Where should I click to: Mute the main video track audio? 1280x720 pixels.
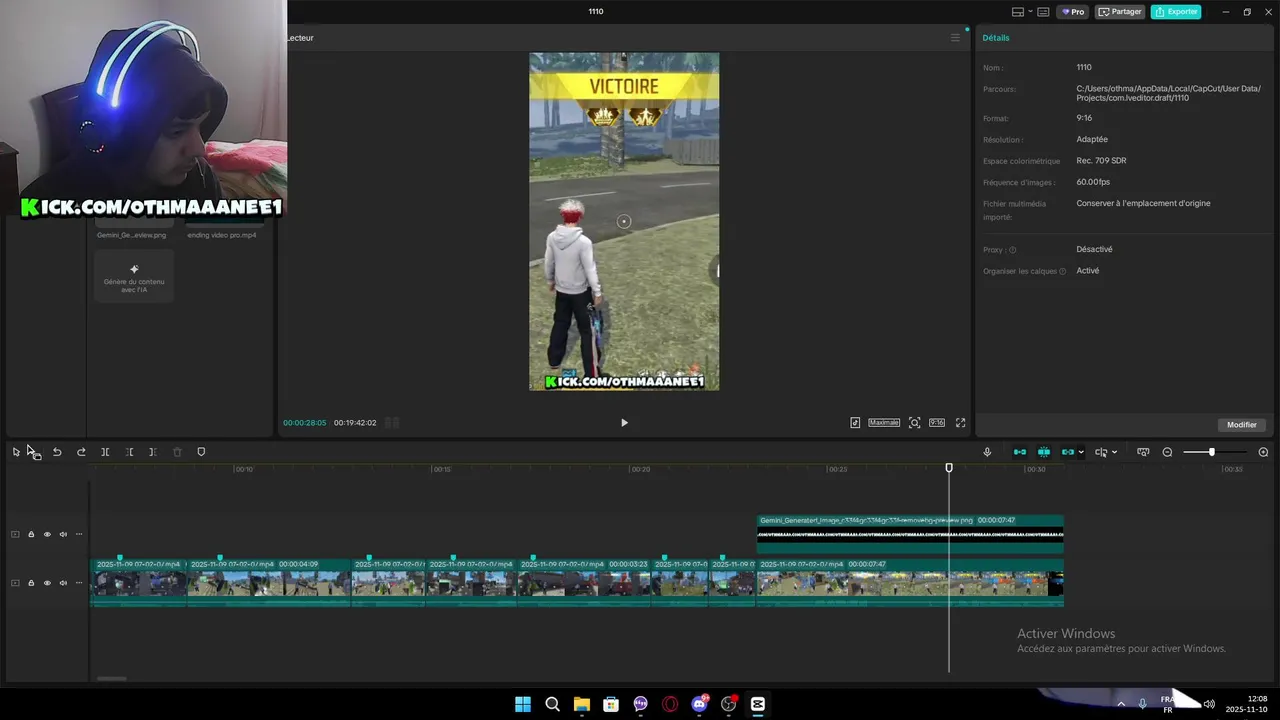pos(63,583)
